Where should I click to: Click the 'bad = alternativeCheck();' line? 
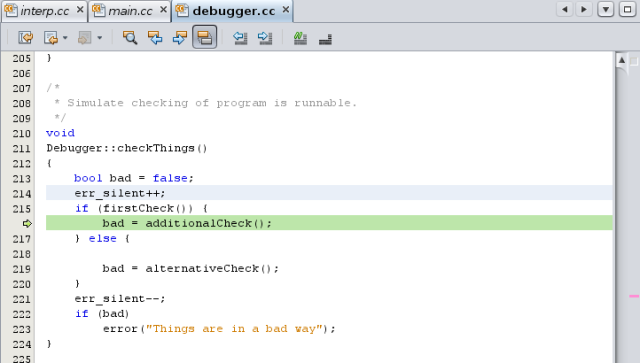190,269
